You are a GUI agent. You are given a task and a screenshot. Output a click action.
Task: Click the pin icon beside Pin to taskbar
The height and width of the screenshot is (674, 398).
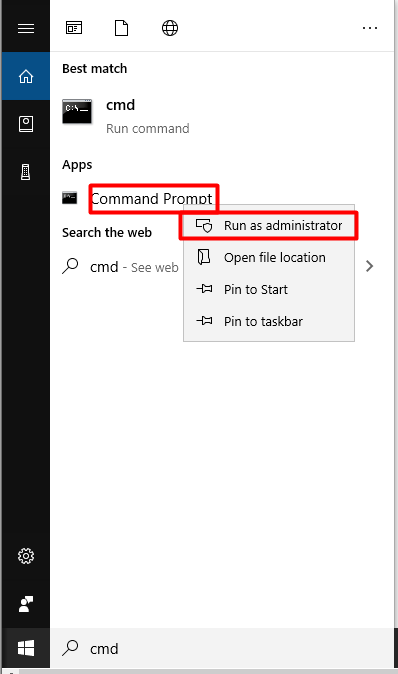click(x=204, y=321)
